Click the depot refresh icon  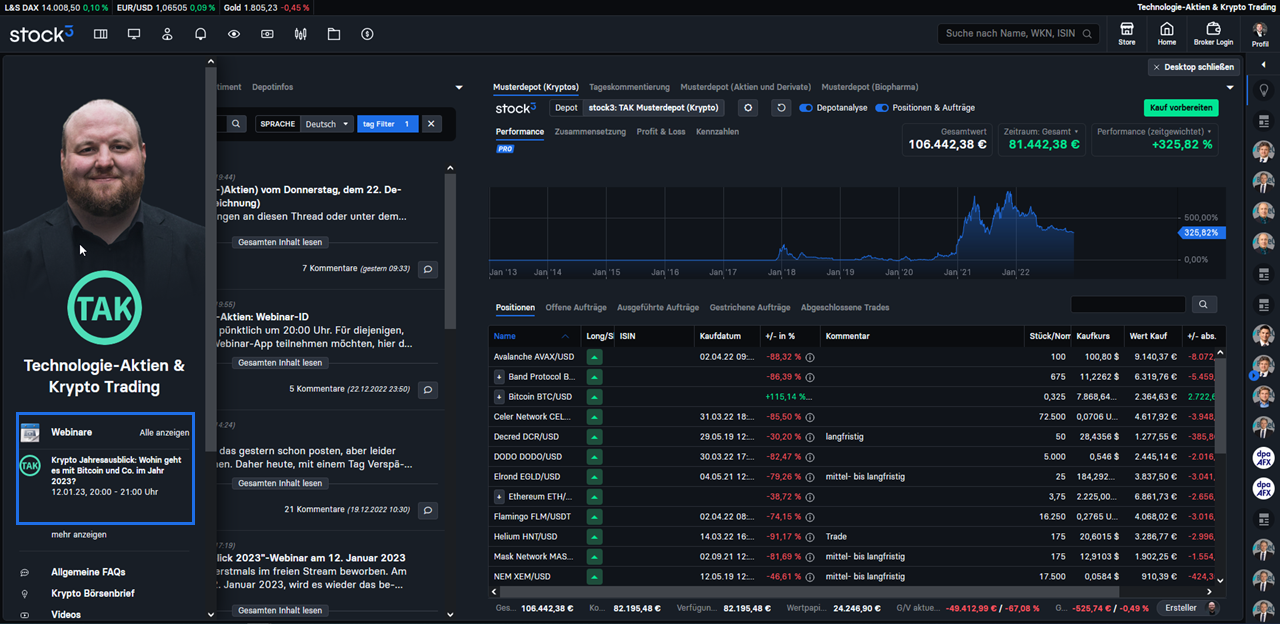point(782,108)
